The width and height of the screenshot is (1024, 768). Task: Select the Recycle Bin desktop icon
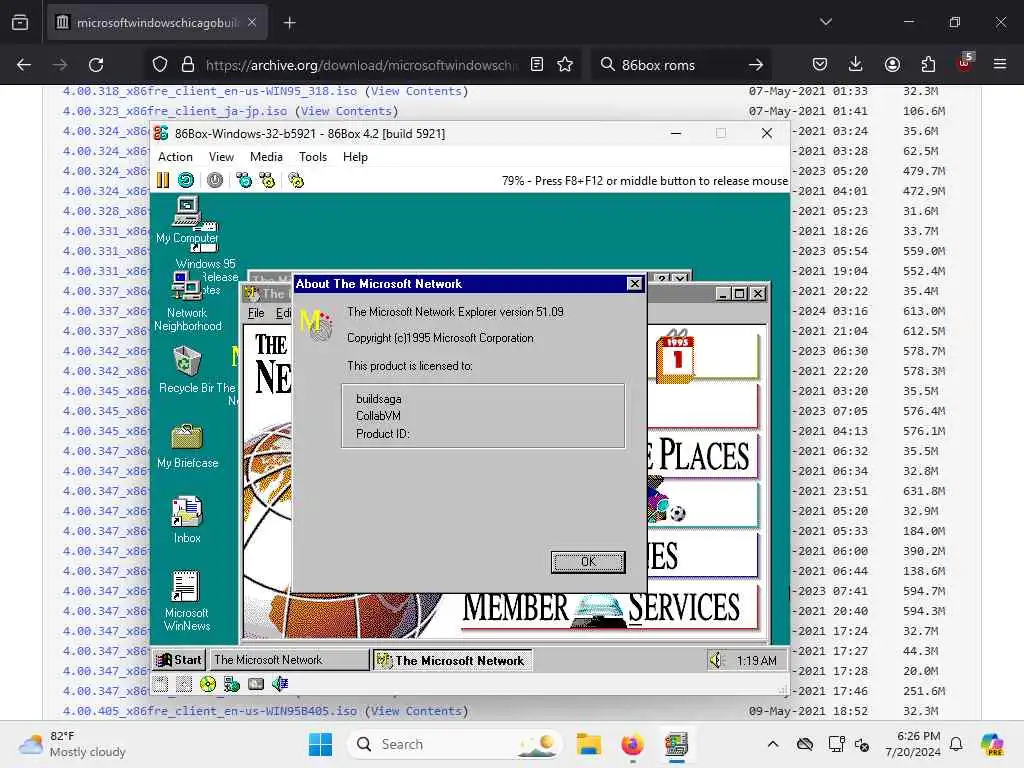point(187,370)
